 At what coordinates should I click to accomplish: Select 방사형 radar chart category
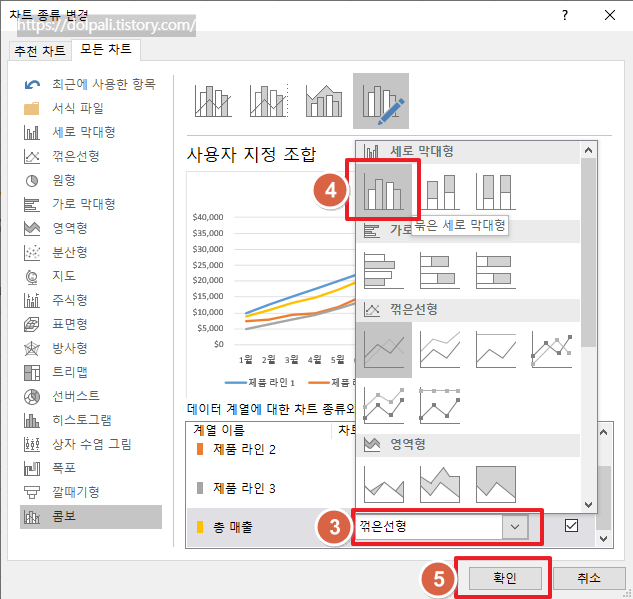point(91,348)
